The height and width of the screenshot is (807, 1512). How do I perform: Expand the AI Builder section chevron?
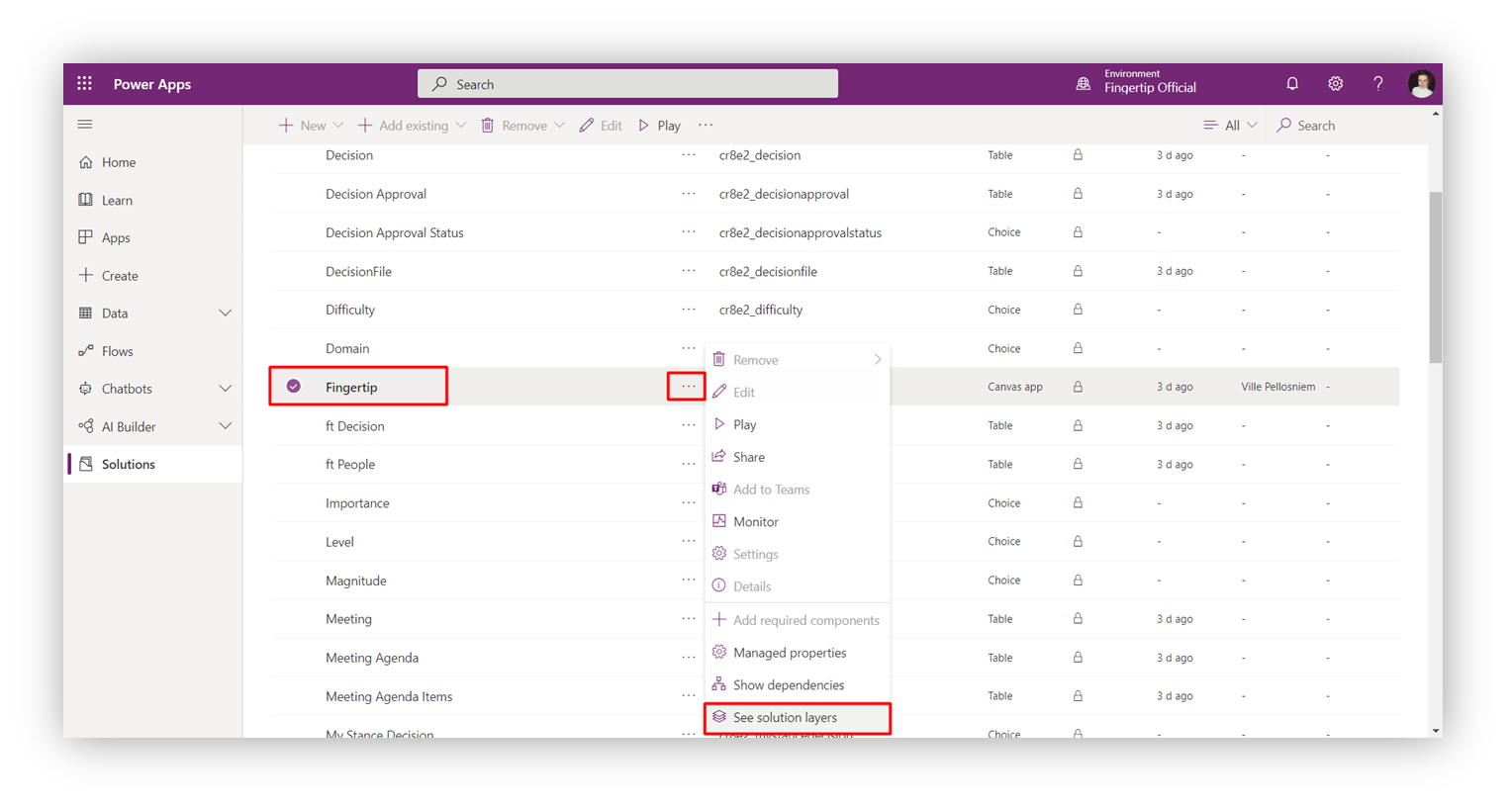[x=226, y=426]
